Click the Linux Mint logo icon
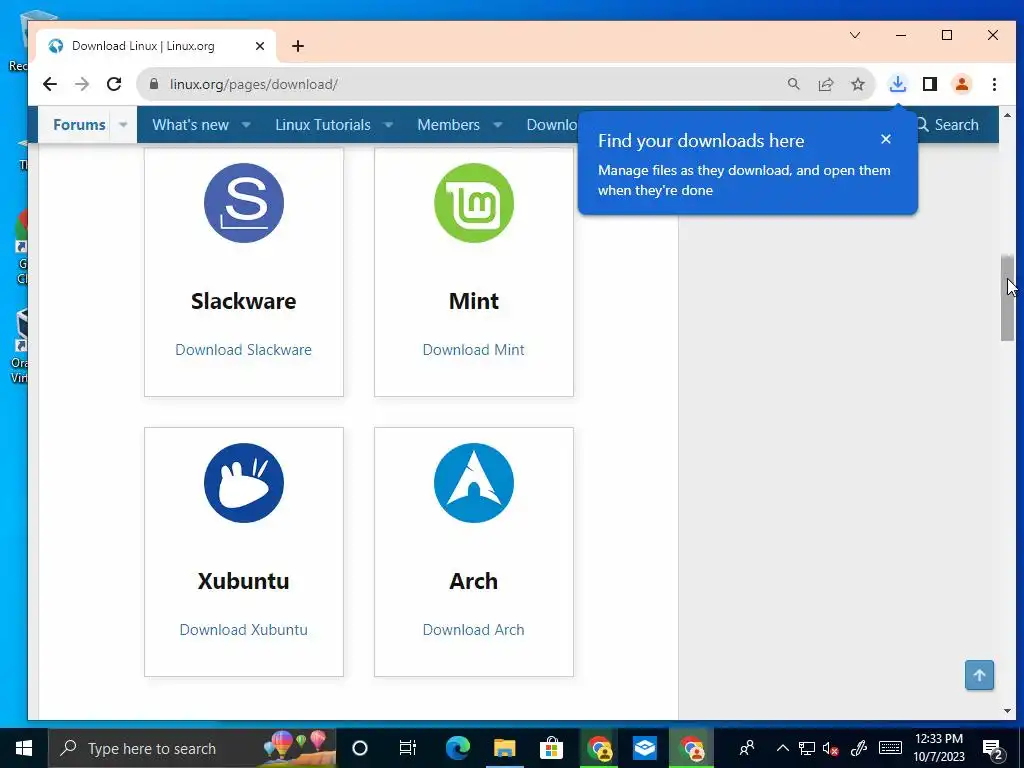The image size is (1024, 768). [473, 203]
